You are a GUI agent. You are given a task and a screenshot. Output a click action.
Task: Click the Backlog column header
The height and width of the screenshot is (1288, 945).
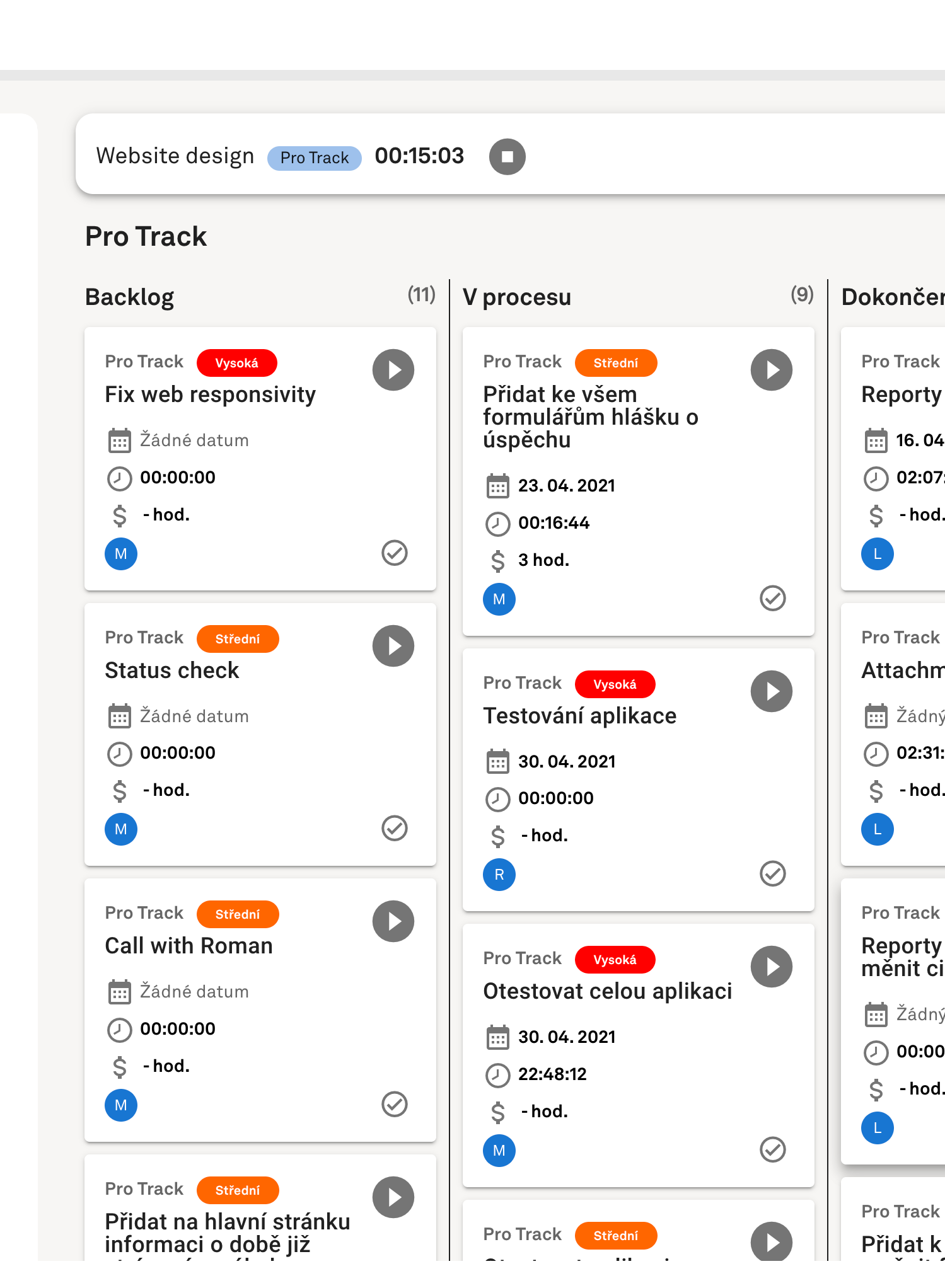coord(130,297)
